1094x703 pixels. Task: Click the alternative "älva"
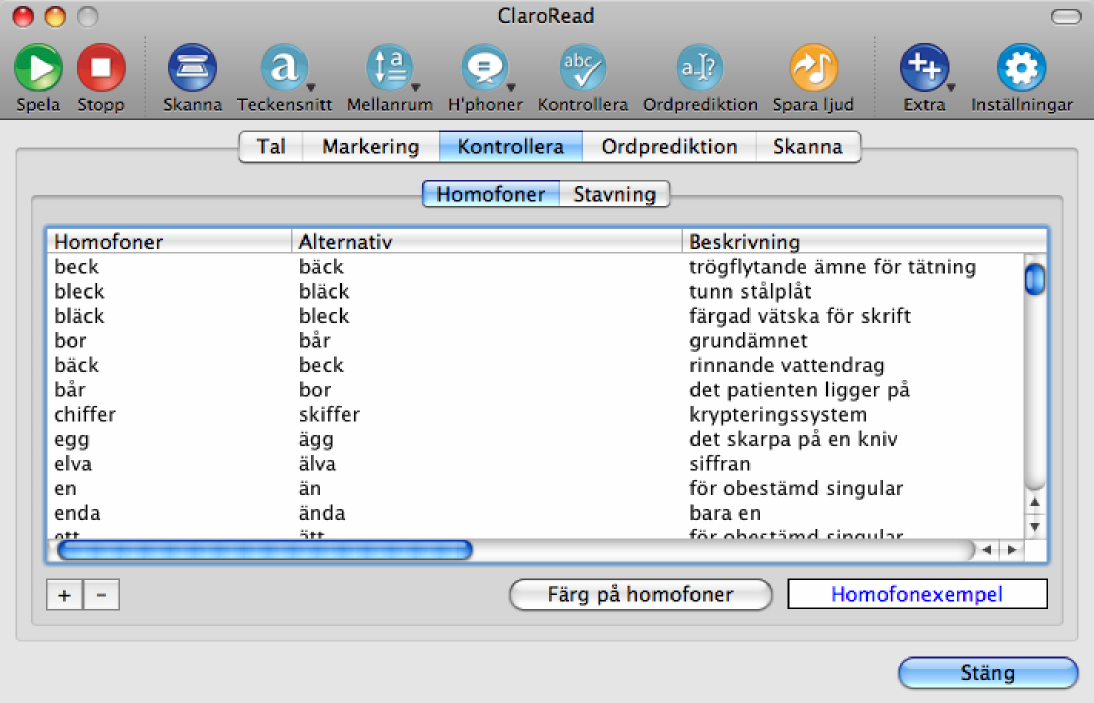pyautogui.click(x=317, y=464)
